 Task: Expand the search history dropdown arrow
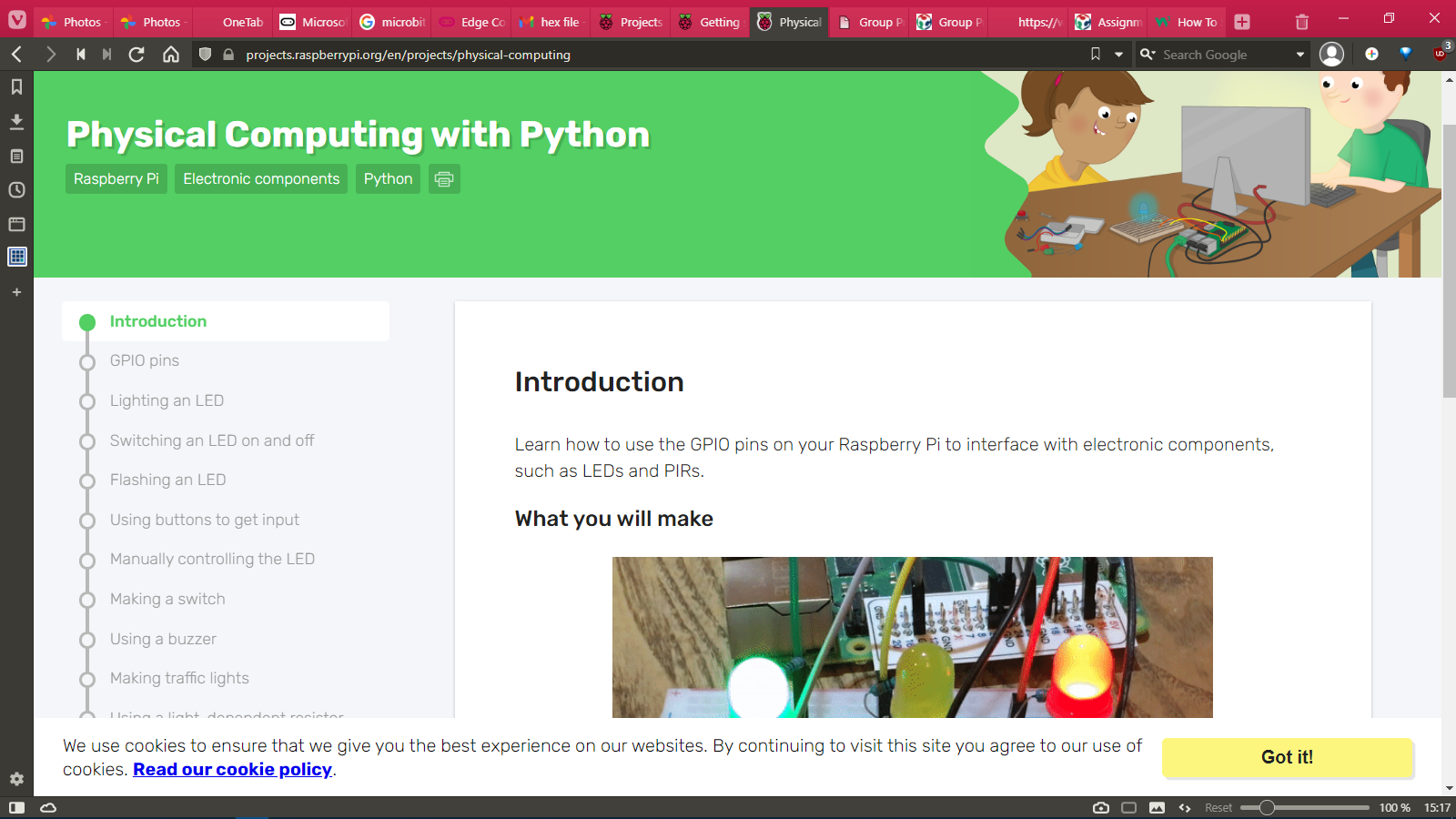tap(1300, 55)
